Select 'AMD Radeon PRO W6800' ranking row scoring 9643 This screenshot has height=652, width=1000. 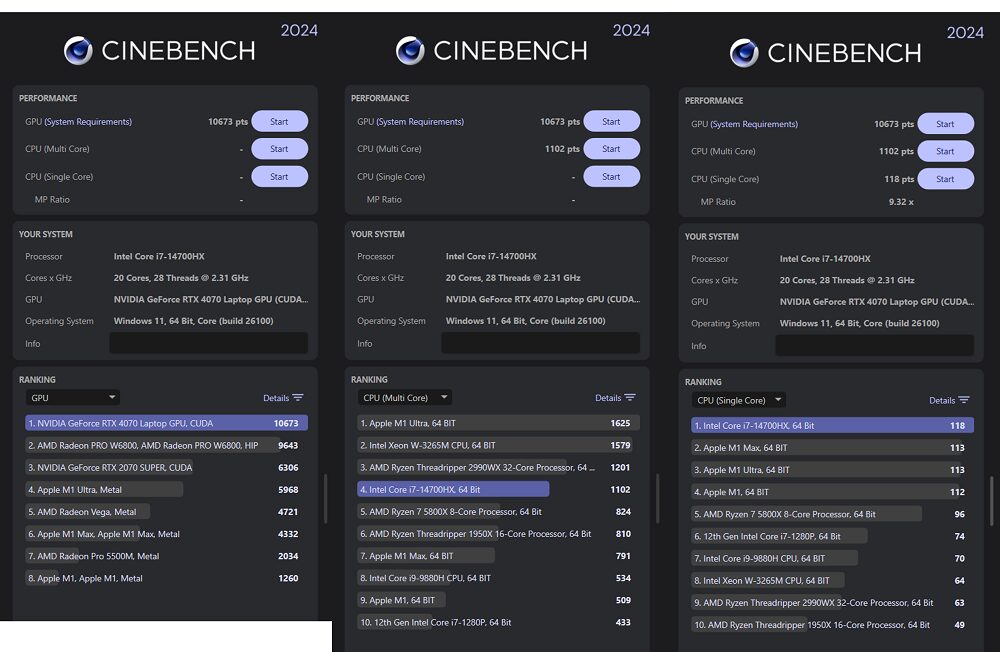[166, 445]
